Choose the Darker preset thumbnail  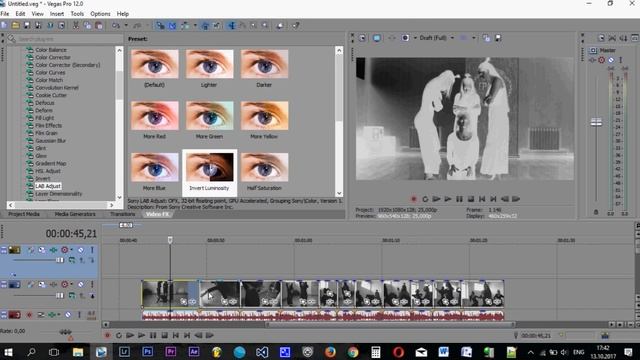point(264,64)
